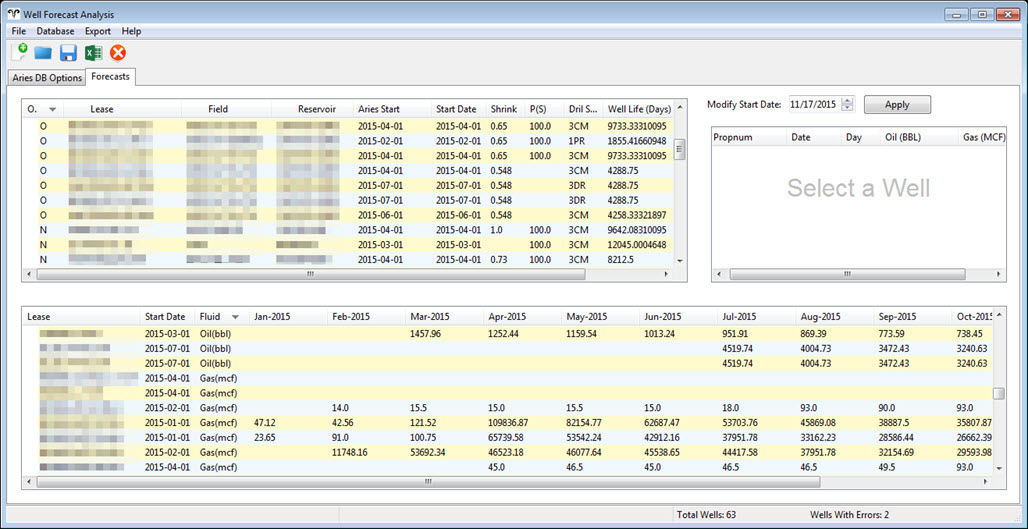Click the Apply button
The width and height of the screenshot is (1028, 529).
[897, 104]
